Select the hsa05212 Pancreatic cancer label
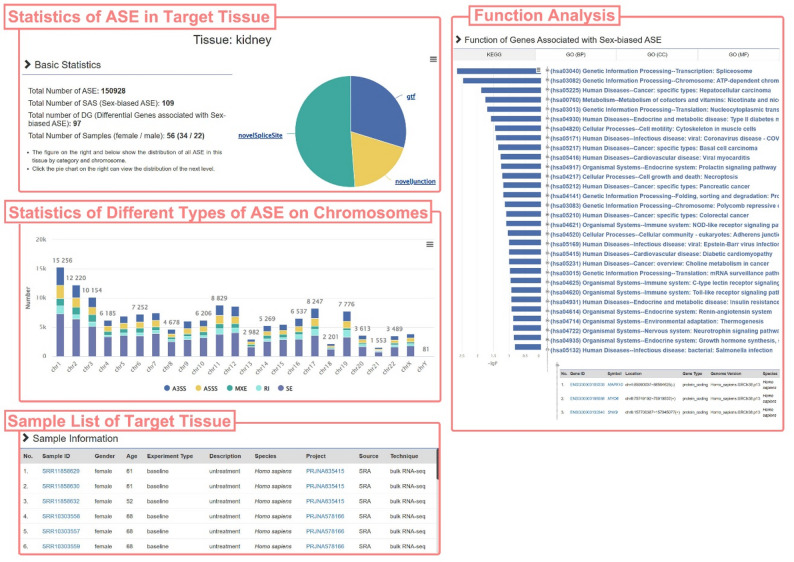The height and width of the screenshot is (562, 794). [x=650, y=186]
